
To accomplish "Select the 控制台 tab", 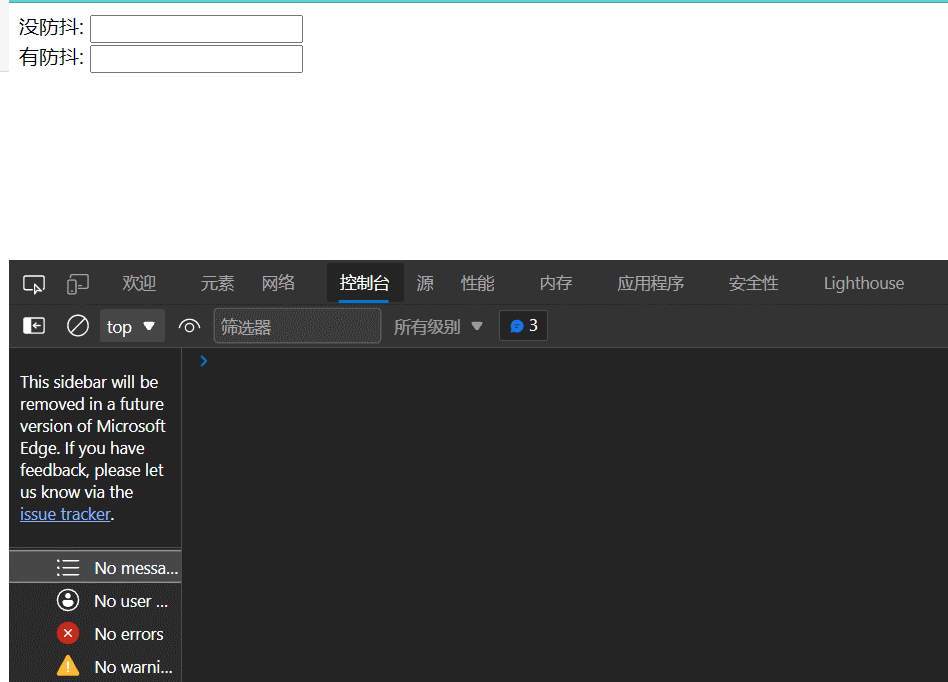I will pyautogui.click(x=365, y=283).
